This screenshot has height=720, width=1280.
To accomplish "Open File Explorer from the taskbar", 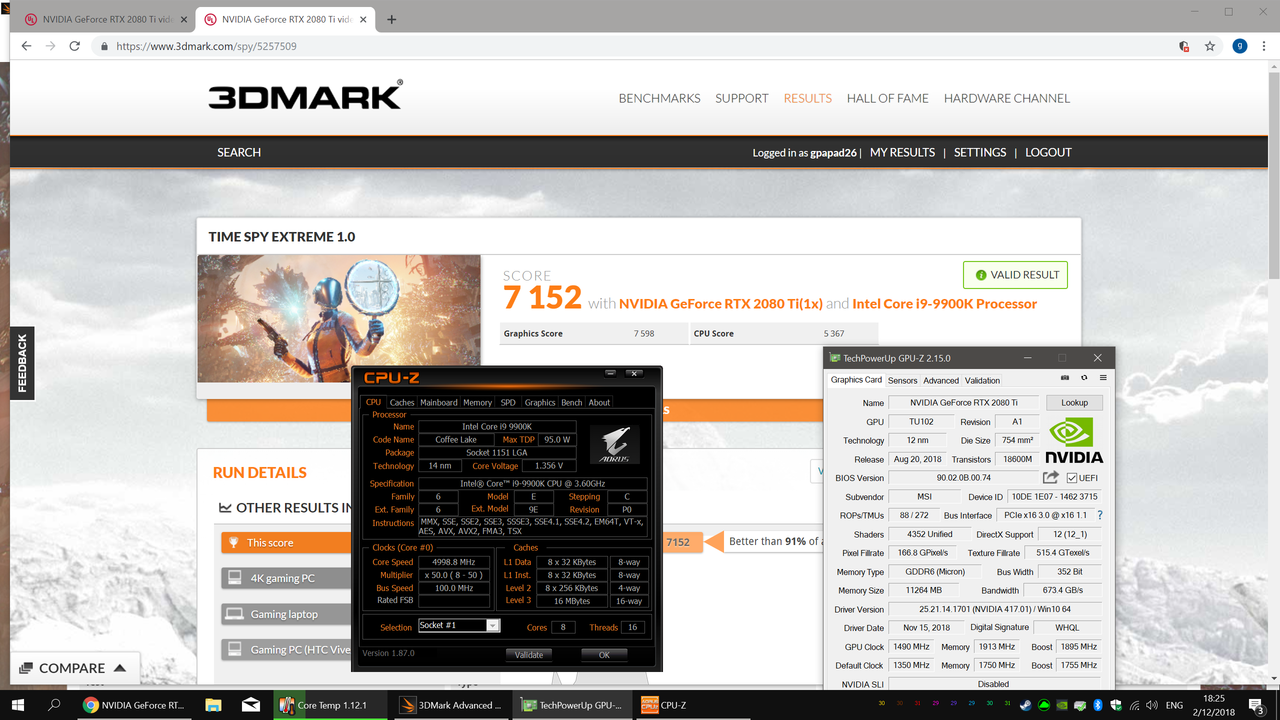I will pyautogui.click(x=213, y=705).
